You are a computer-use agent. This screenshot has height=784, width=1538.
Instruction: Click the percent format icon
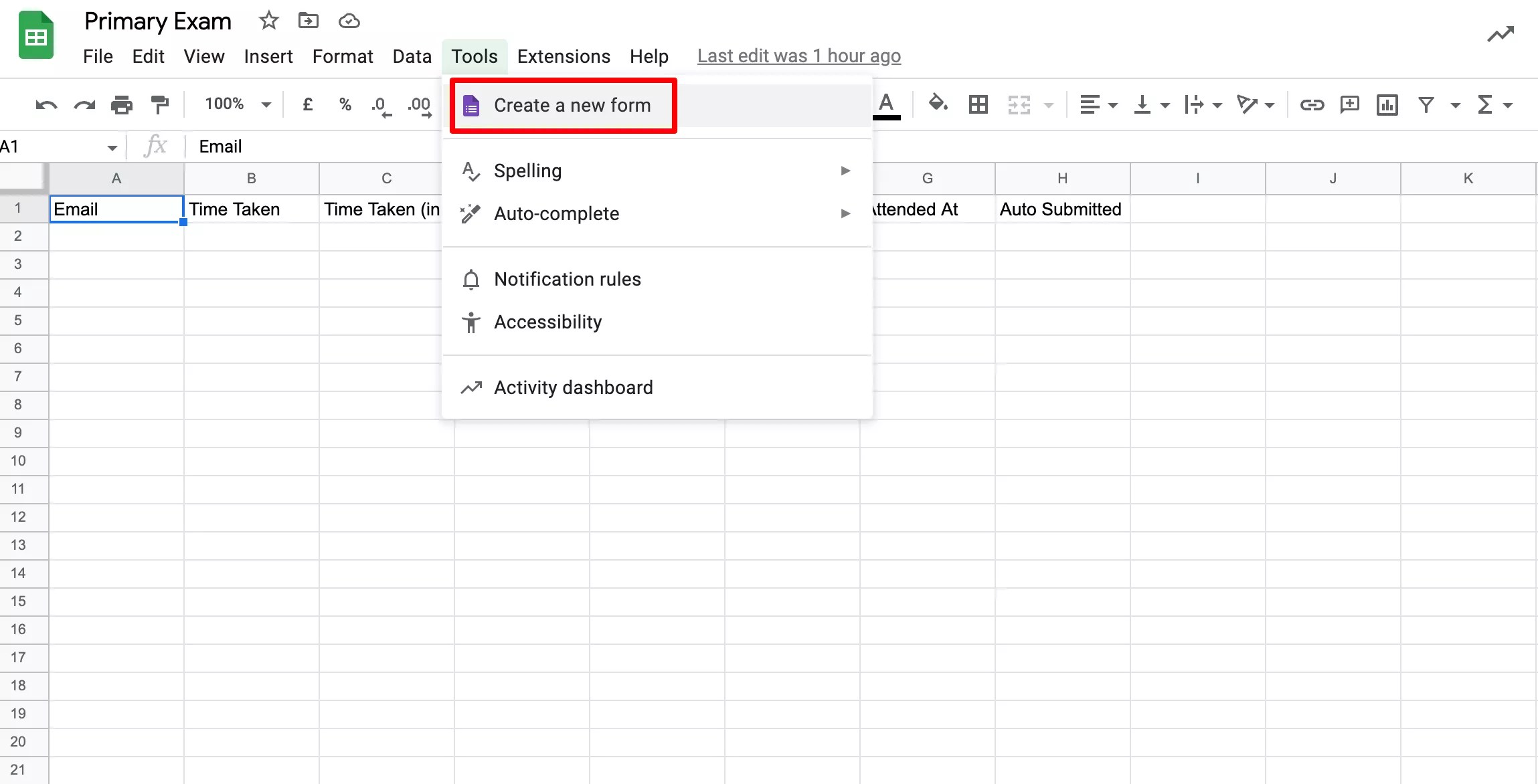coord(345,104)
